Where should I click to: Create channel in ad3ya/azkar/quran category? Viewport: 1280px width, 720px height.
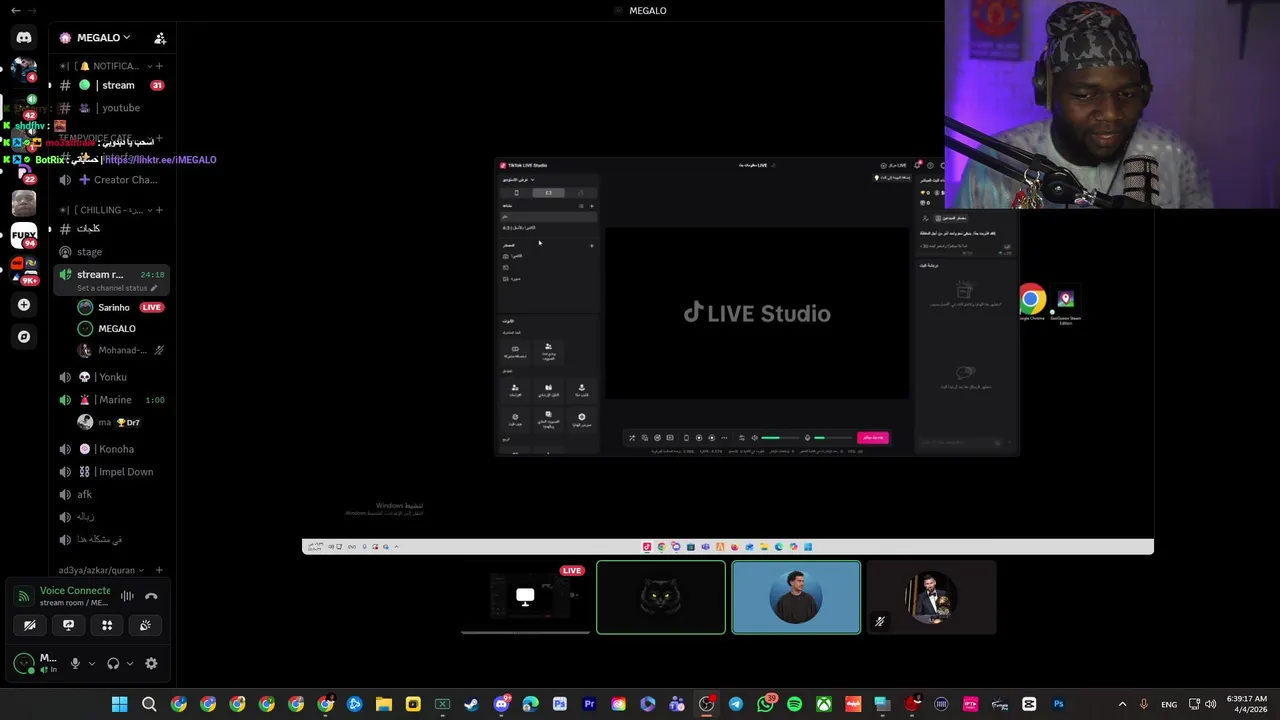tap(159, 570)
